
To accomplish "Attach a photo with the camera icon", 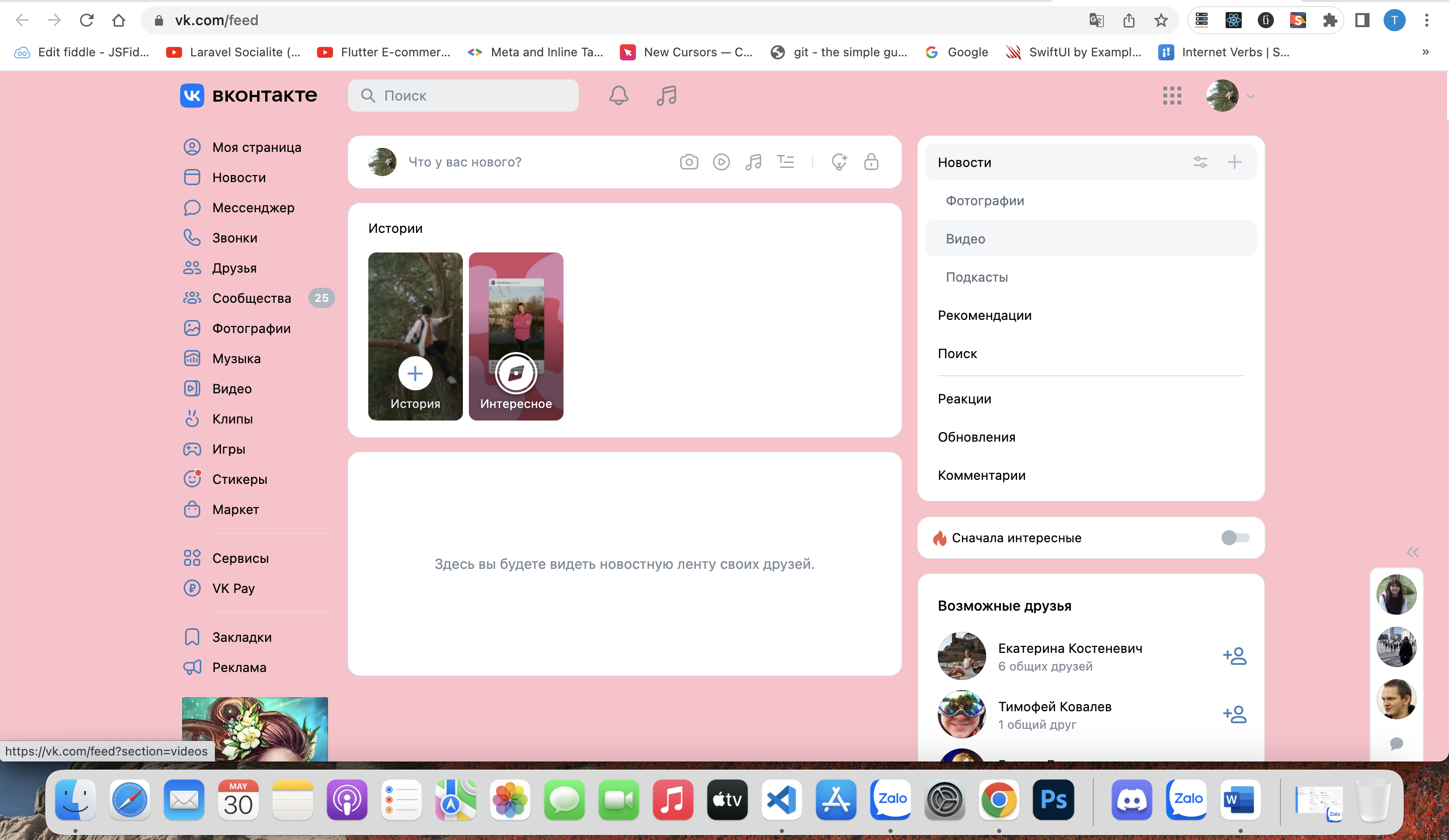I will coord(689,162).
